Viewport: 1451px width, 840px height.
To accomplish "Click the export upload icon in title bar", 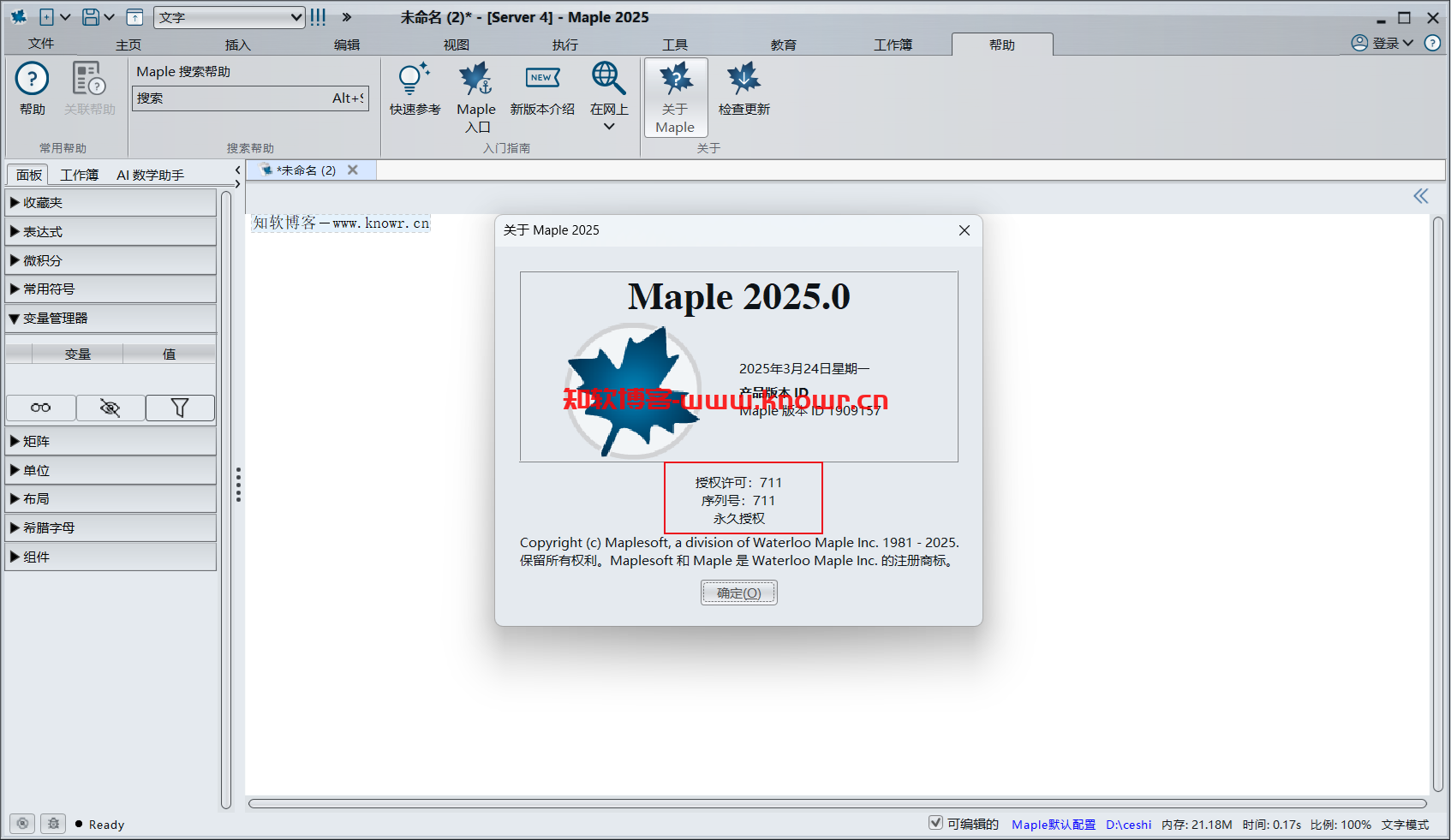I will (135, 17).
